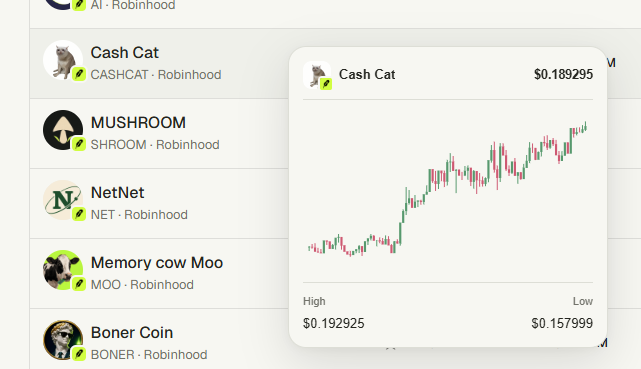
Task: Select the 'MOO · Robinhood' ticker text
Action: click(142, 284)
